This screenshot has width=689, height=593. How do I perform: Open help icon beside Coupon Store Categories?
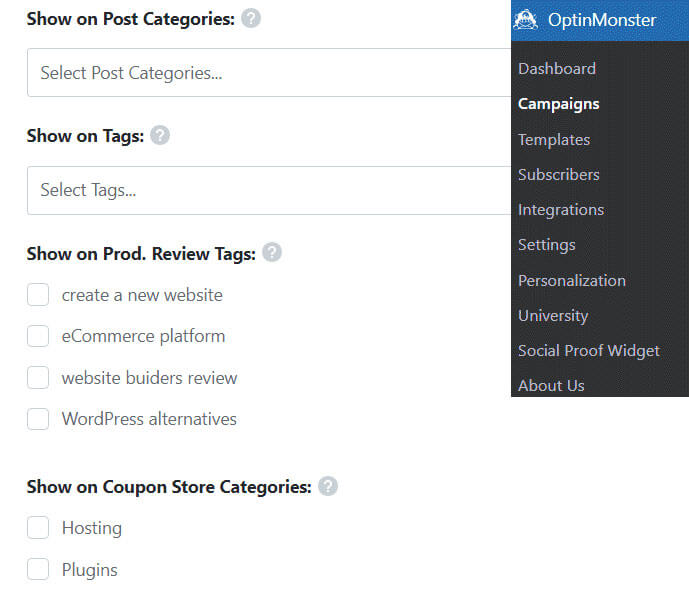(328, 486)
